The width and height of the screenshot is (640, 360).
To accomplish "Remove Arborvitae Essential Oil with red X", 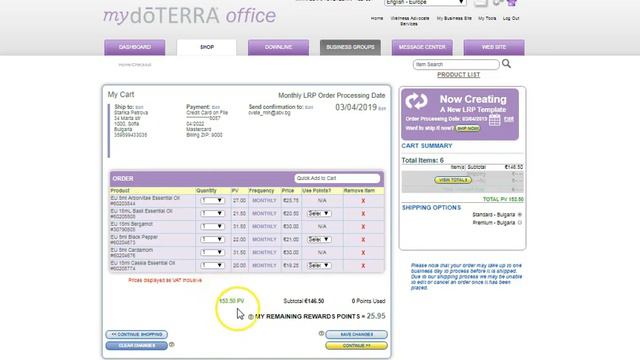I will click(363, 201).
